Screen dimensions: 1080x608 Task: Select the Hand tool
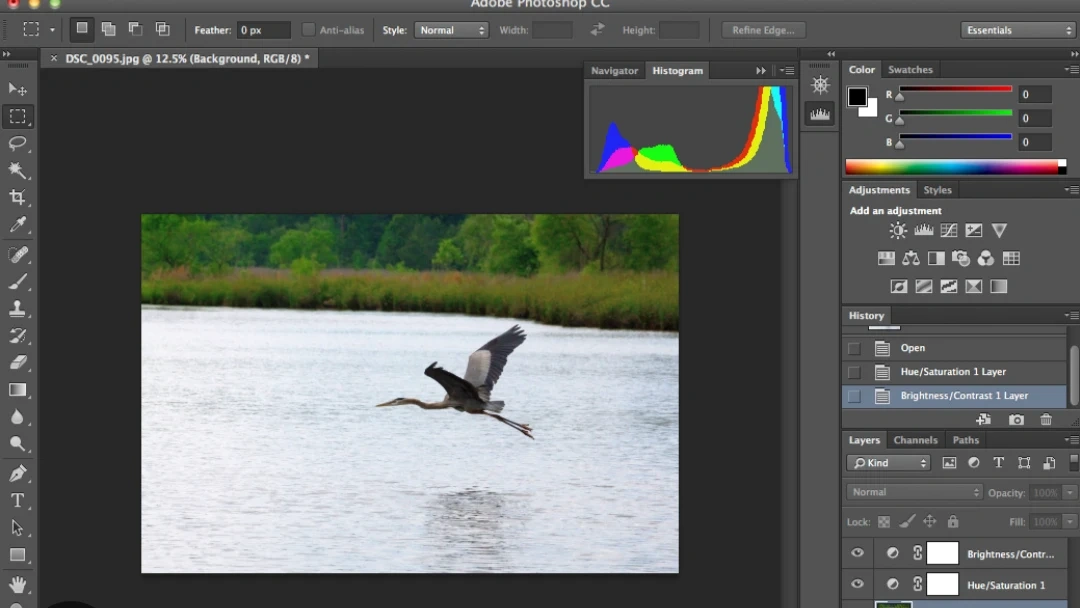[x=17, y=585]
